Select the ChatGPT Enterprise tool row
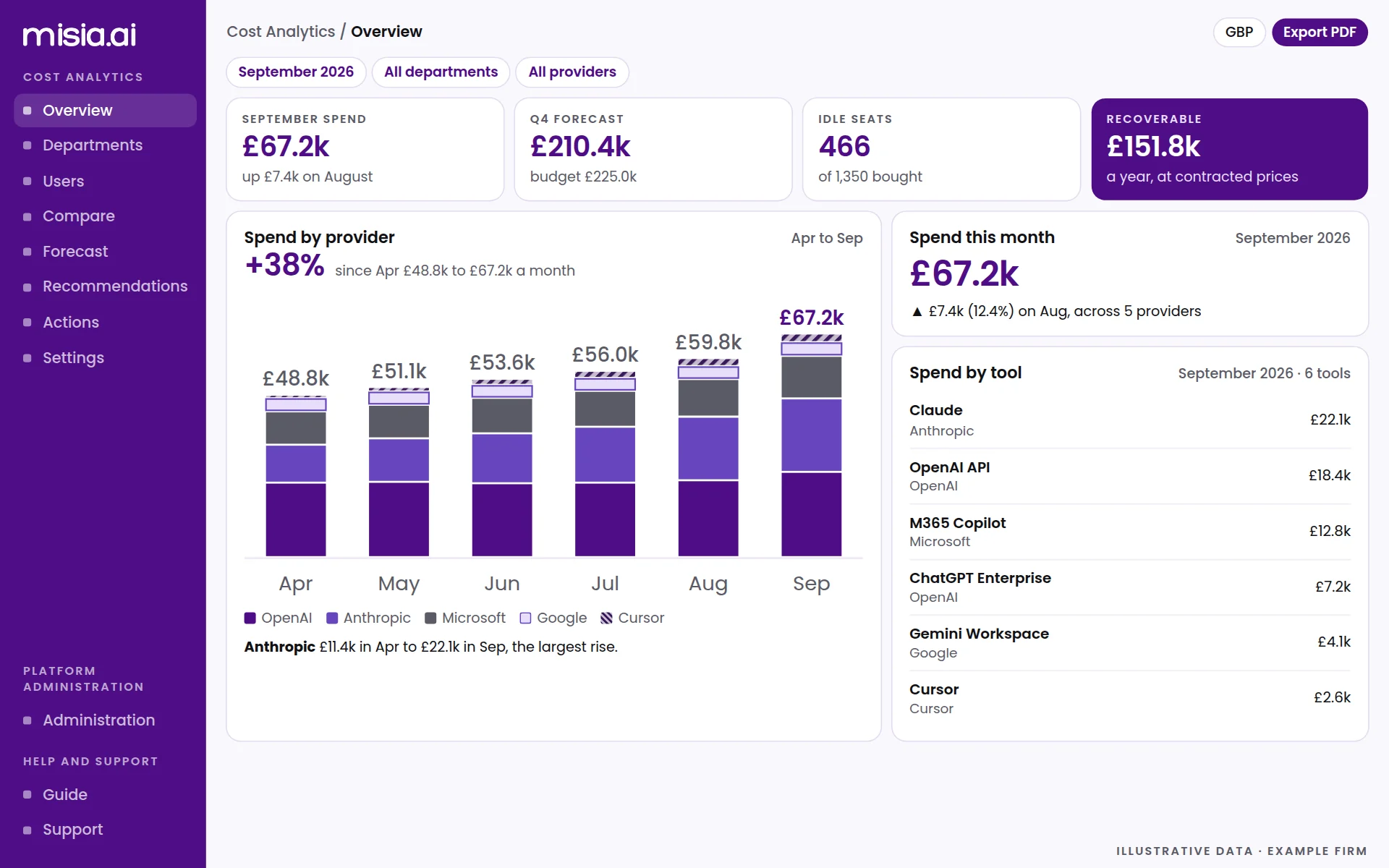The image size is (1389, 868). [1130, 587]
